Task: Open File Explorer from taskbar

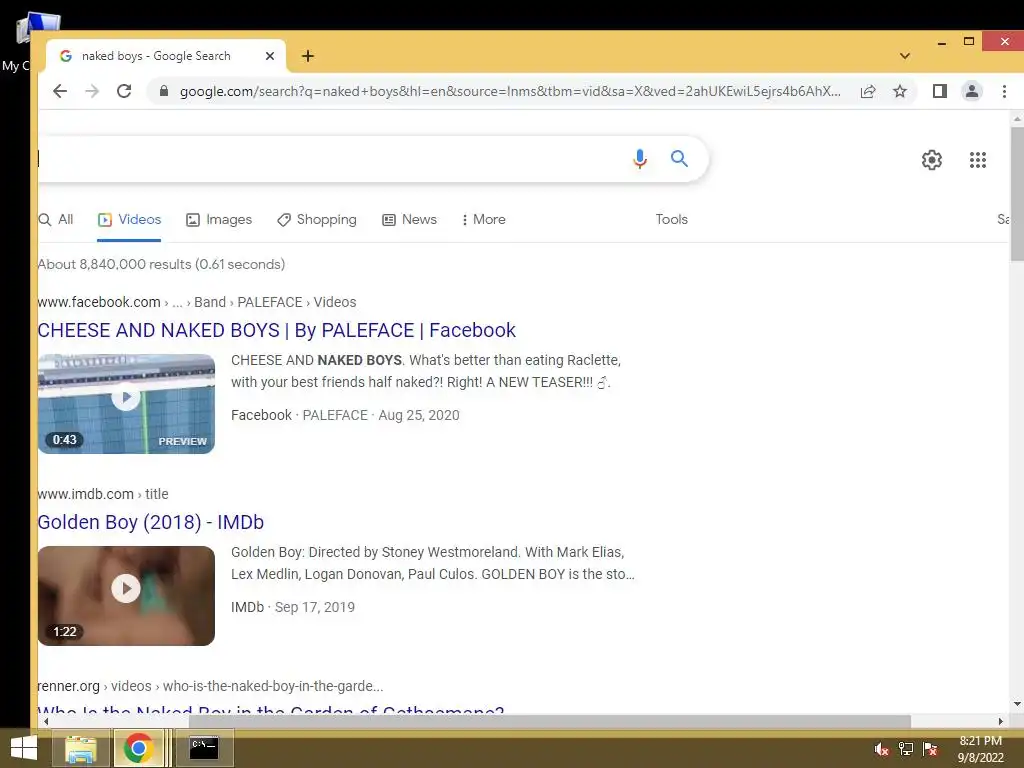Action: (x=81, y=748)
